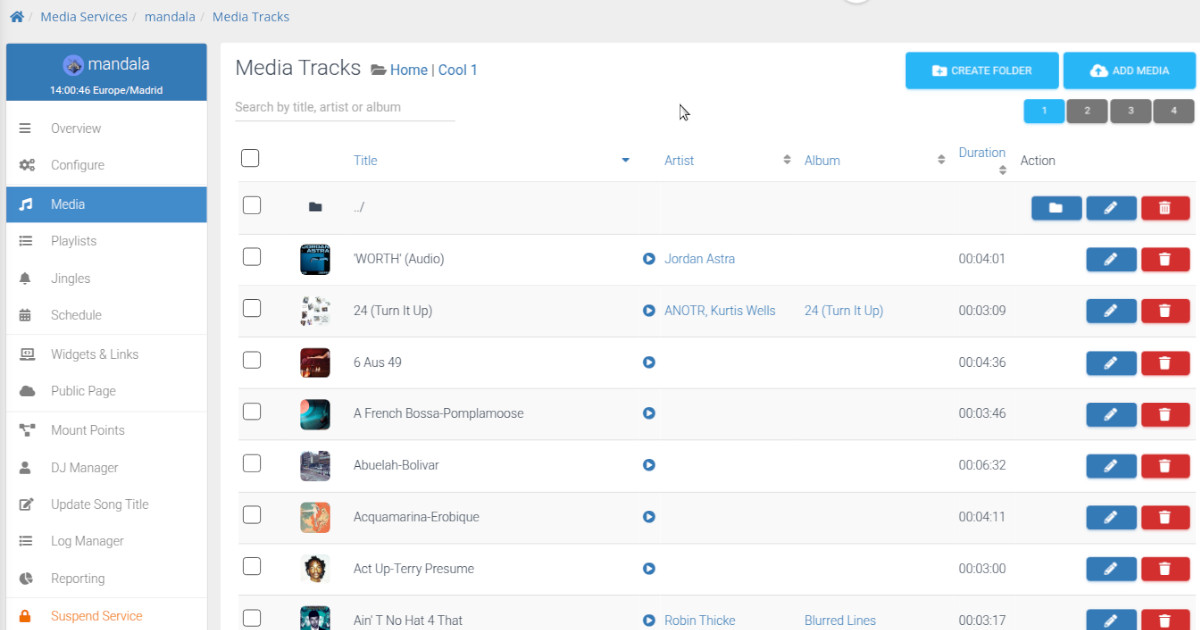
Task: Sort the table by Album column
Action: (x=941, y=160)
